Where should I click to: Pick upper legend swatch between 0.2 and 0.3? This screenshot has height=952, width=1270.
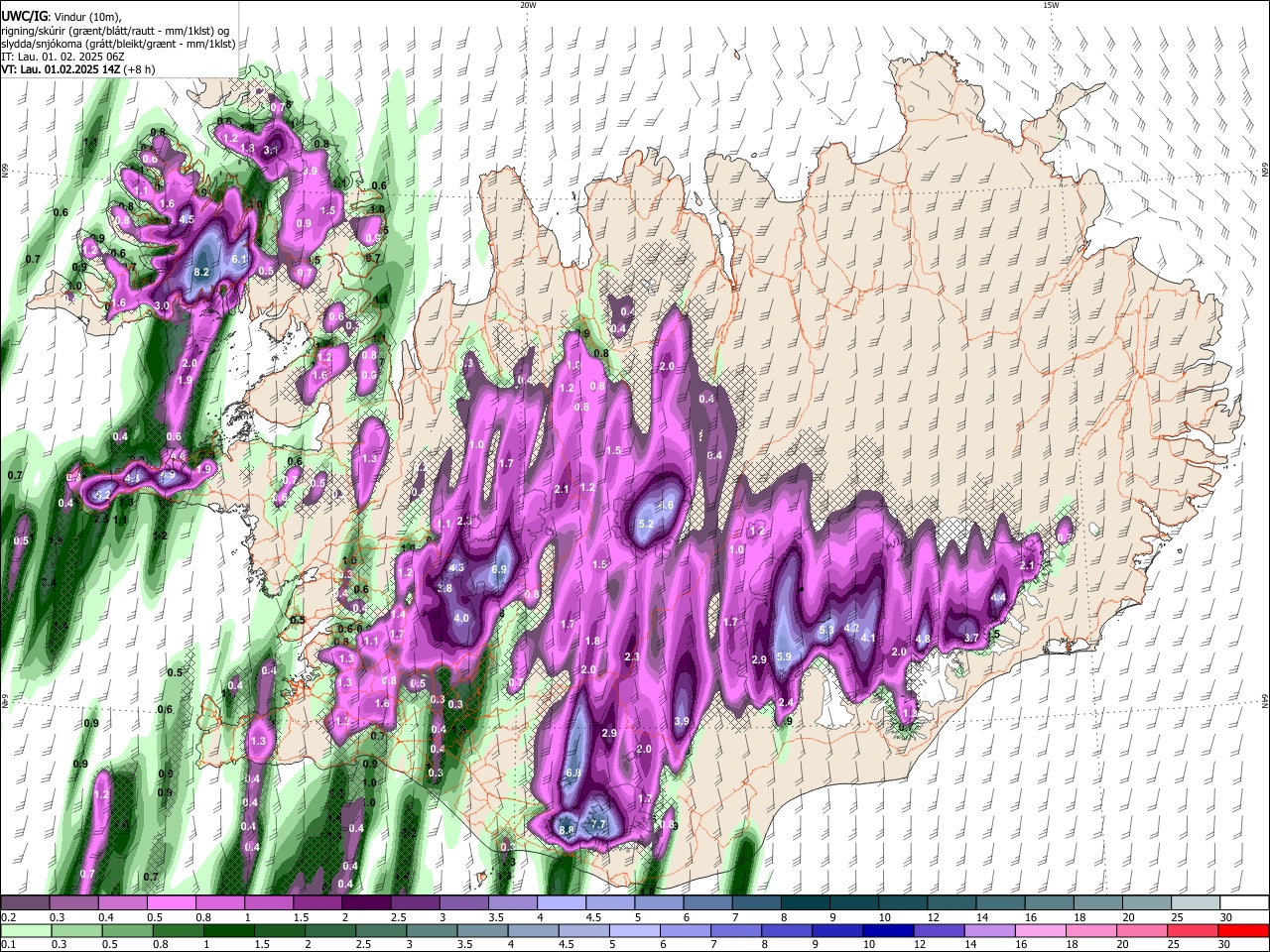pyautogui.click(x=25, y=903)
